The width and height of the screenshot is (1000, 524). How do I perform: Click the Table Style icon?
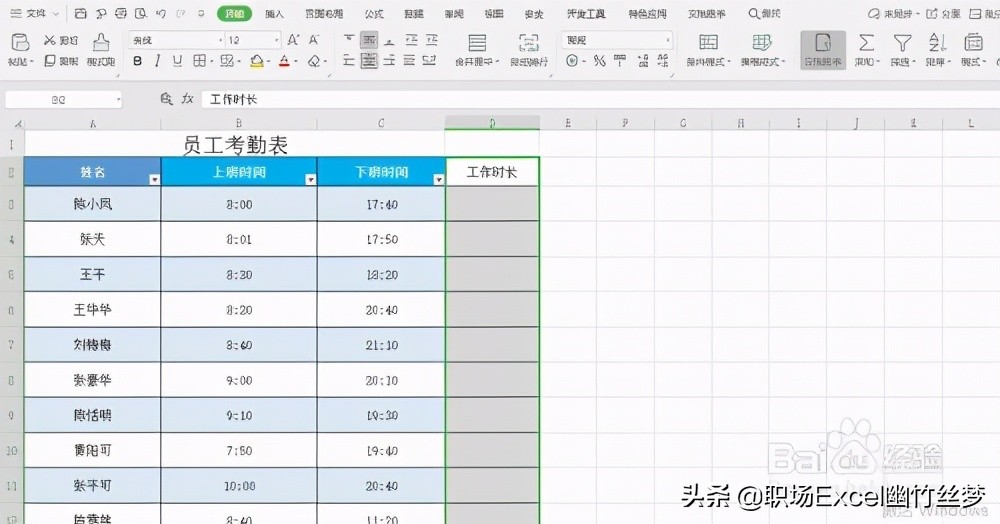(x=761, y=43)
